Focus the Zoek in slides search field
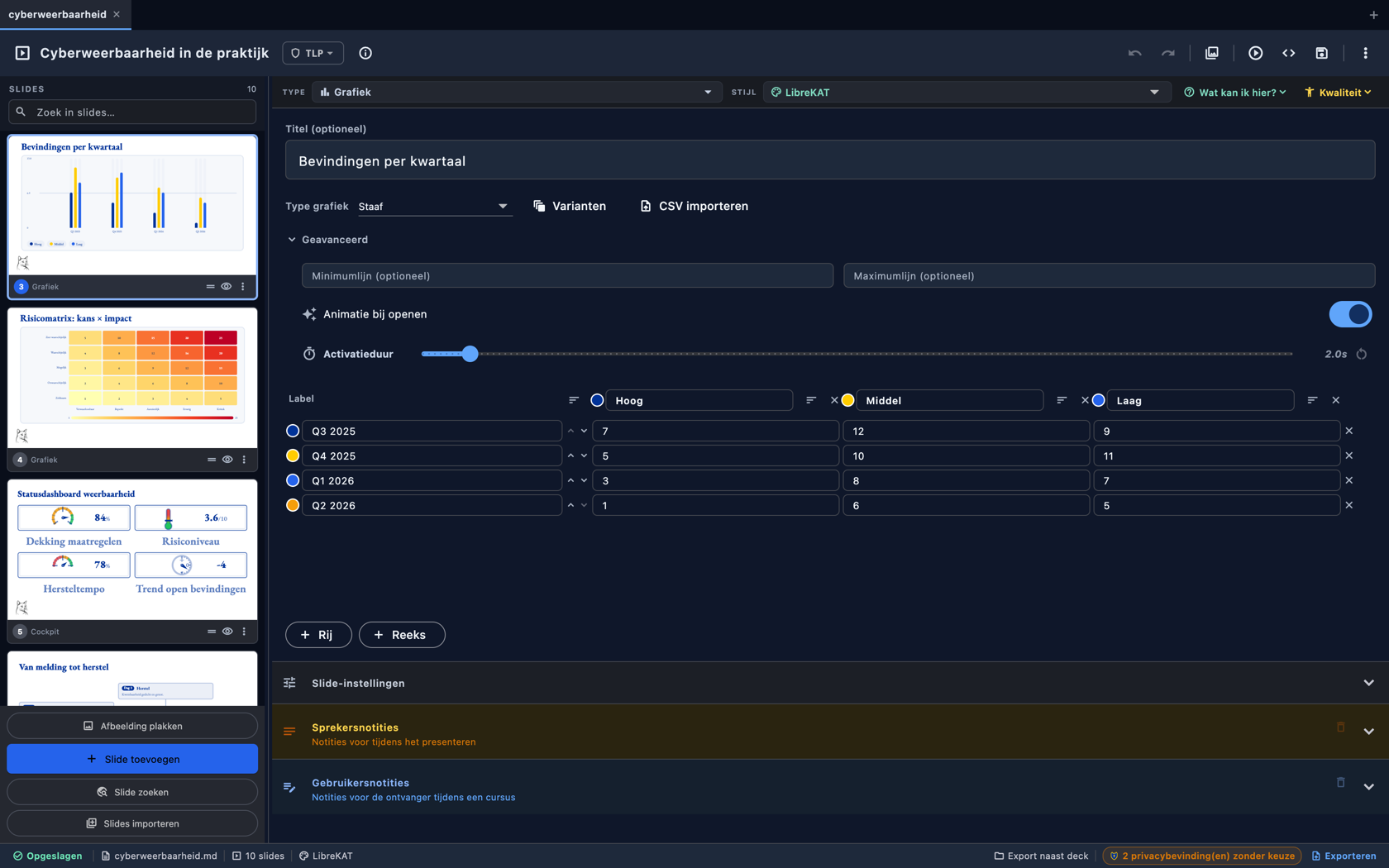This screenshot has width=1389, height=868. point(132,112)
